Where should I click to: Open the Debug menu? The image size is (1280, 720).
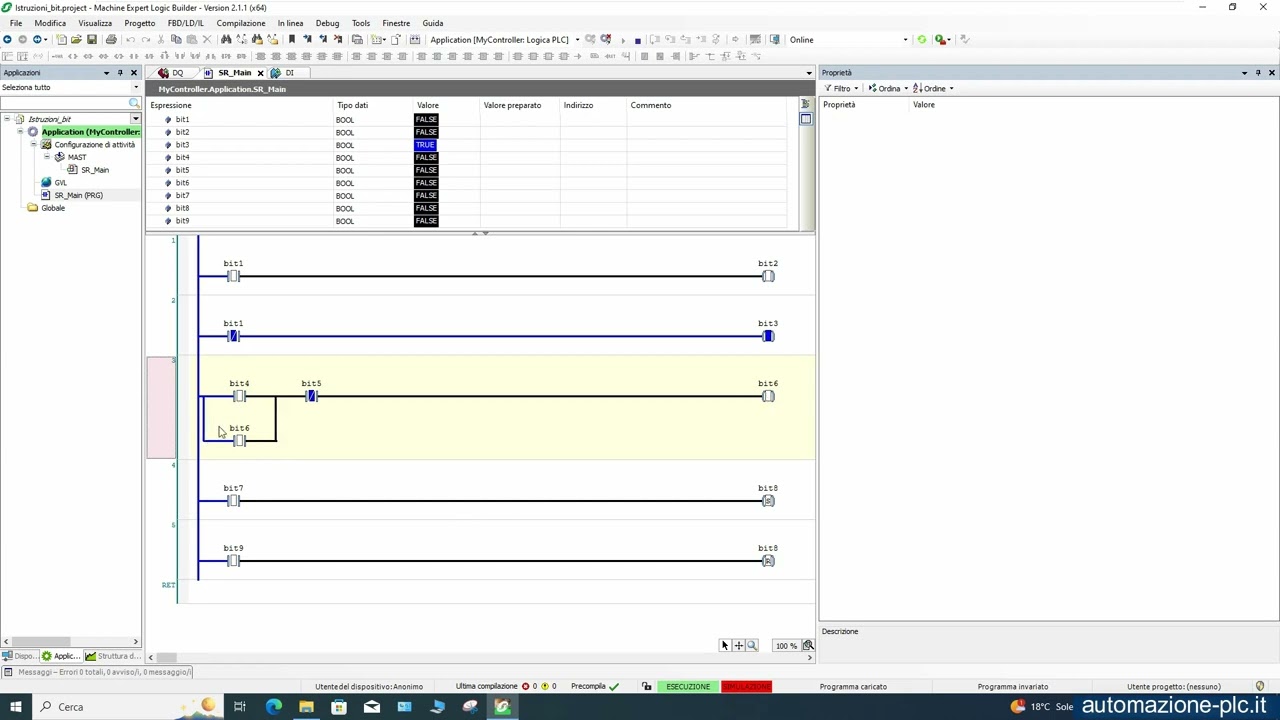coord(327,23)
